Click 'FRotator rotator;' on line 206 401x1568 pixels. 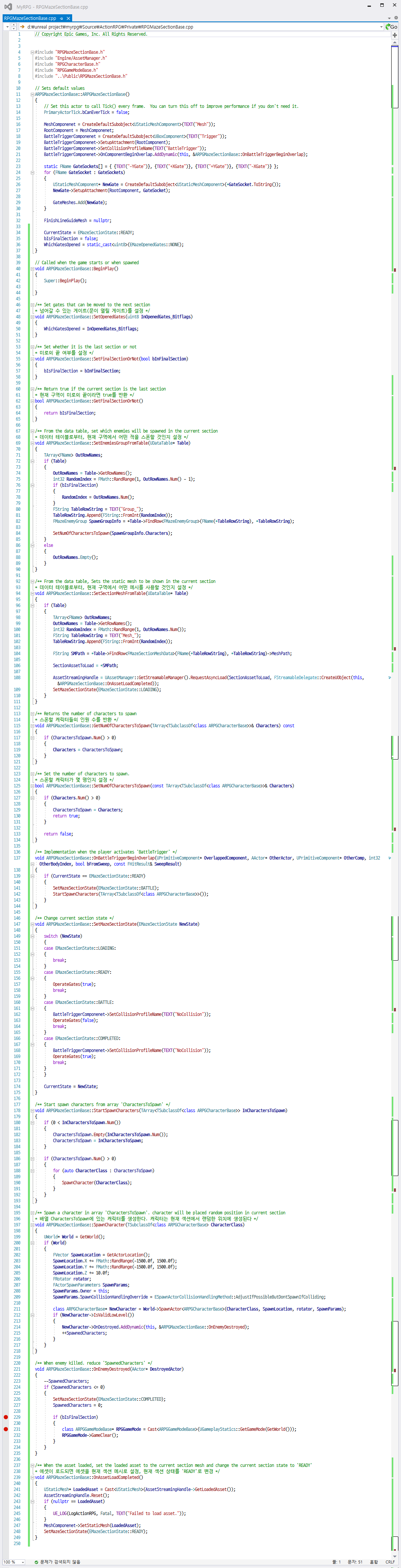click(72, 1278)
